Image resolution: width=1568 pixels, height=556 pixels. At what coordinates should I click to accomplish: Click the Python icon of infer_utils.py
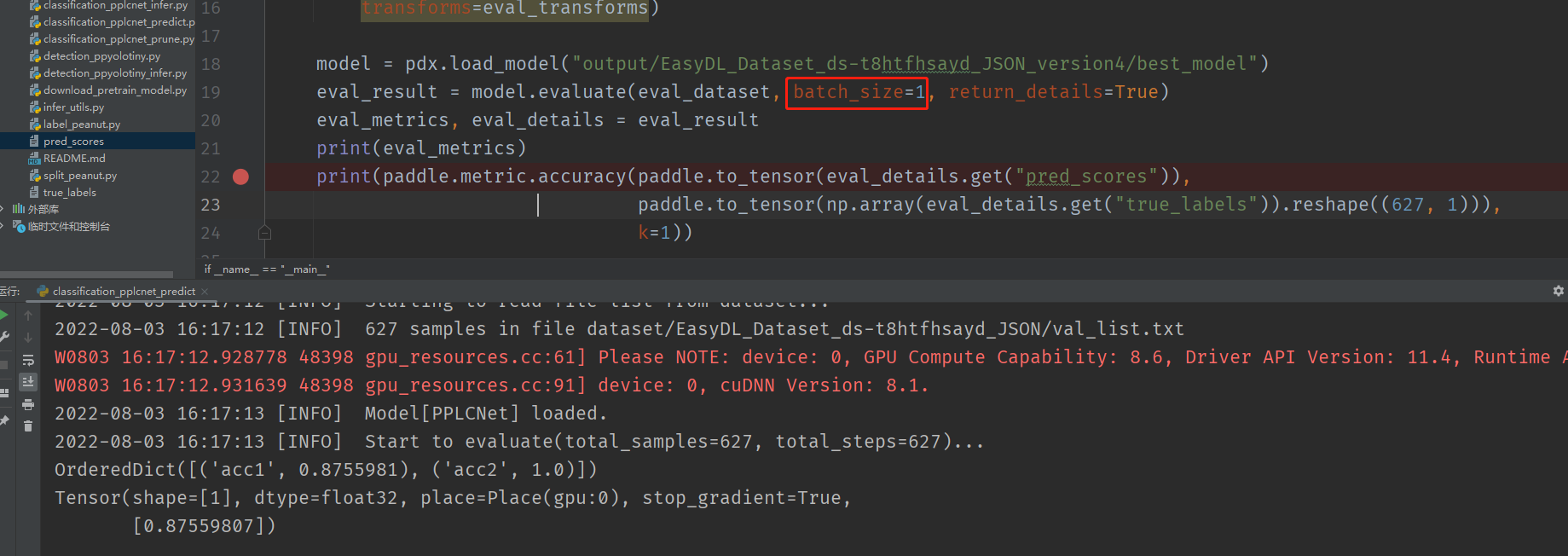35,107
